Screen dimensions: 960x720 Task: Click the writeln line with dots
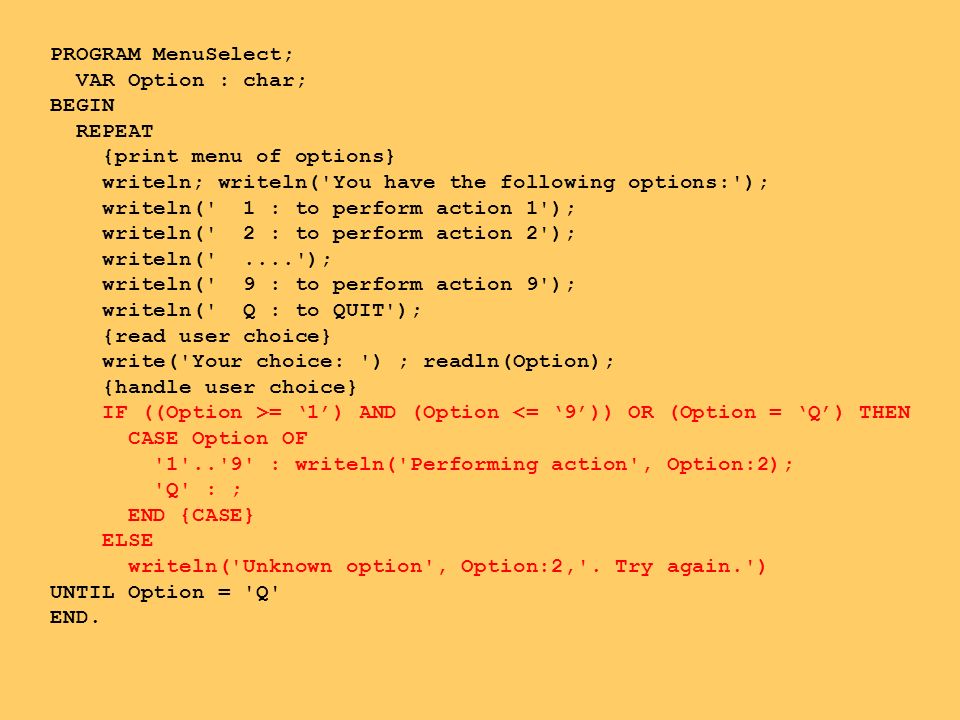coord(217,260)
